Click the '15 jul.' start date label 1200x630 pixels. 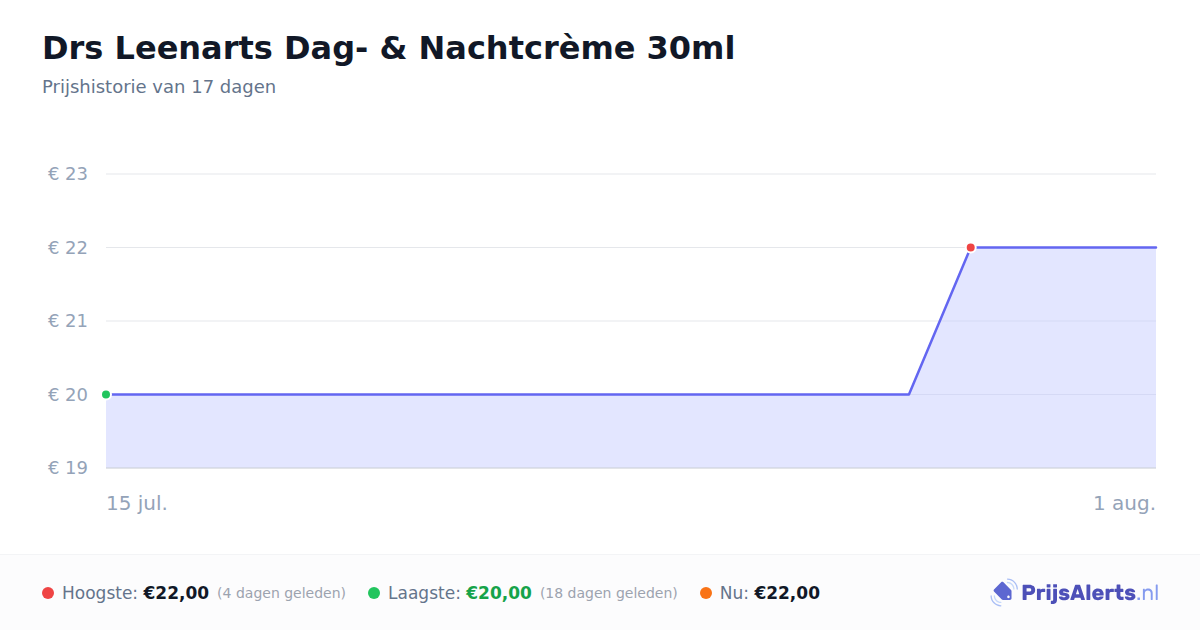(x=137, y=503)
